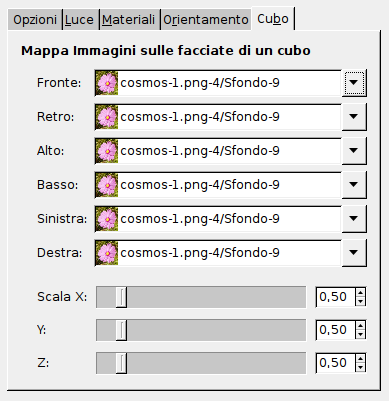Viewport: 389px width, 401px height.
Task: Open the Destra image dropdown arrow
Action: [x=354, y=253]
